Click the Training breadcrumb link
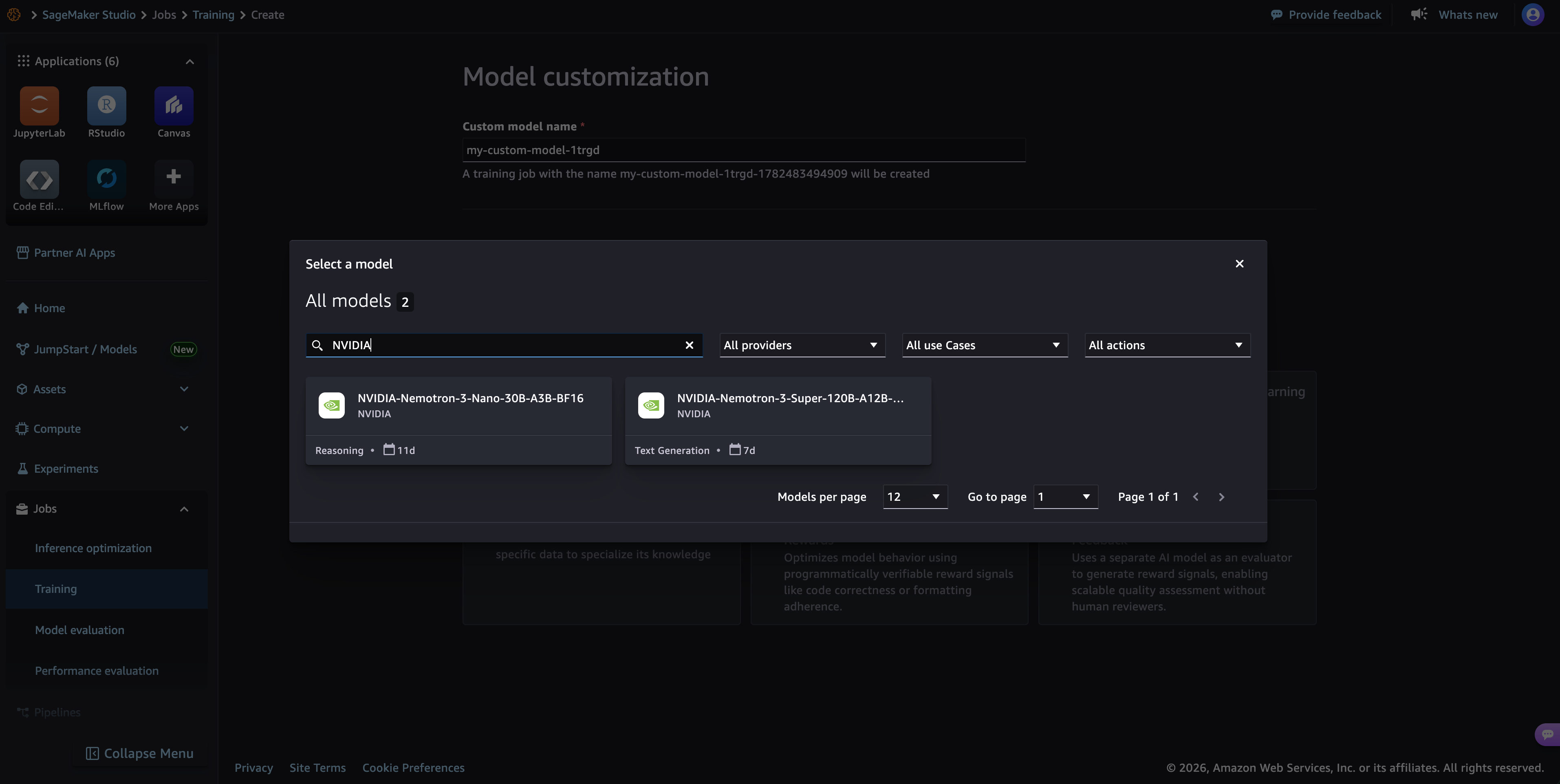 (213, 15)
